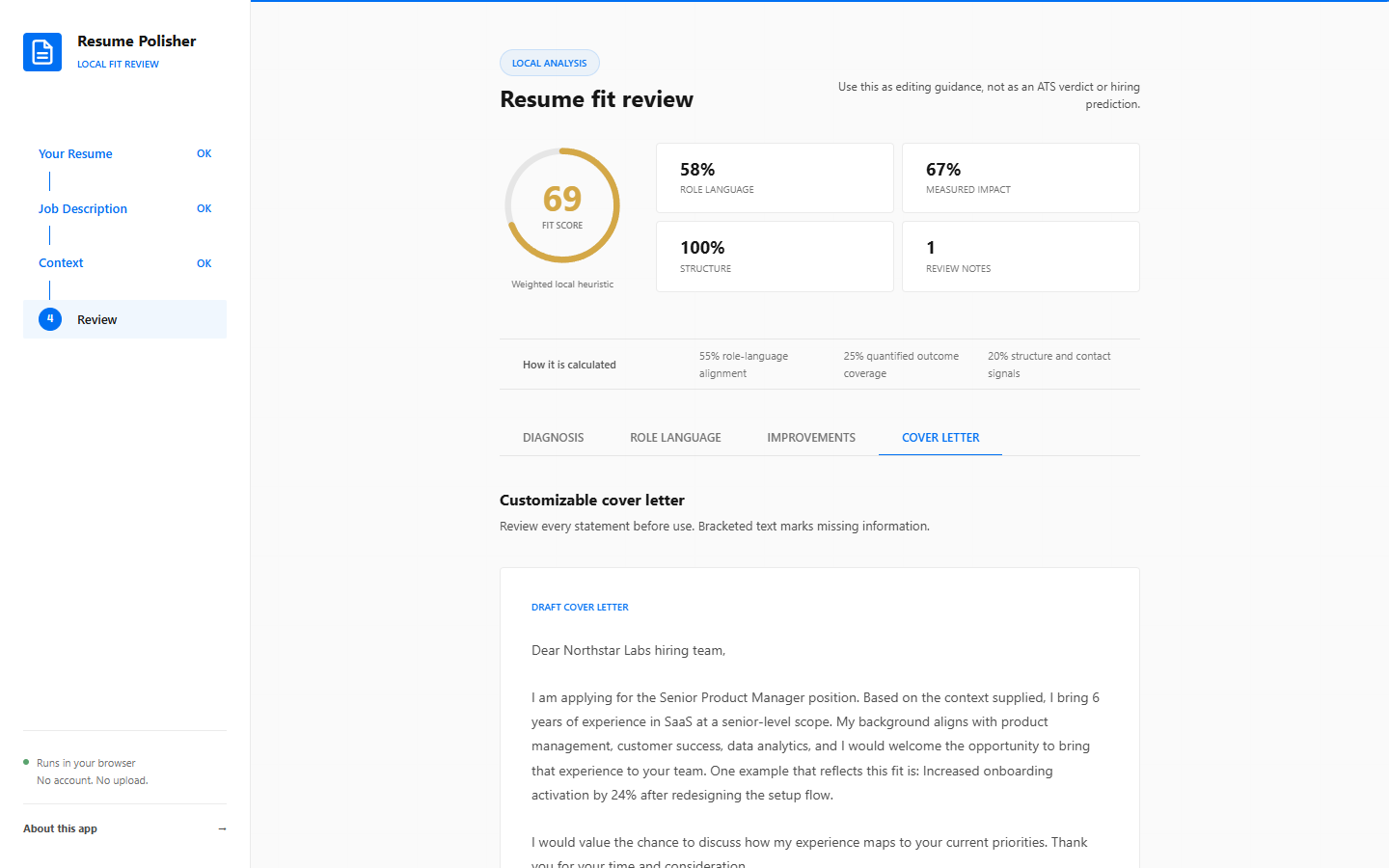1389x868 pixels.
Task: Click the 'Runs in your browser' note
Action: tap(86, 763)
